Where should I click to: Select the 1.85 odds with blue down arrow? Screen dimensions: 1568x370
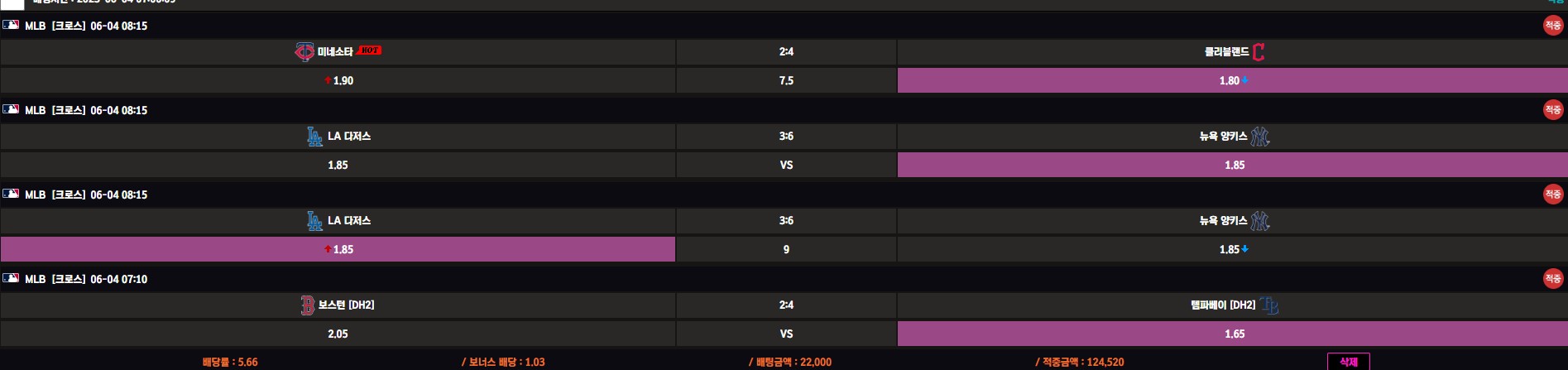[1232, 249]
